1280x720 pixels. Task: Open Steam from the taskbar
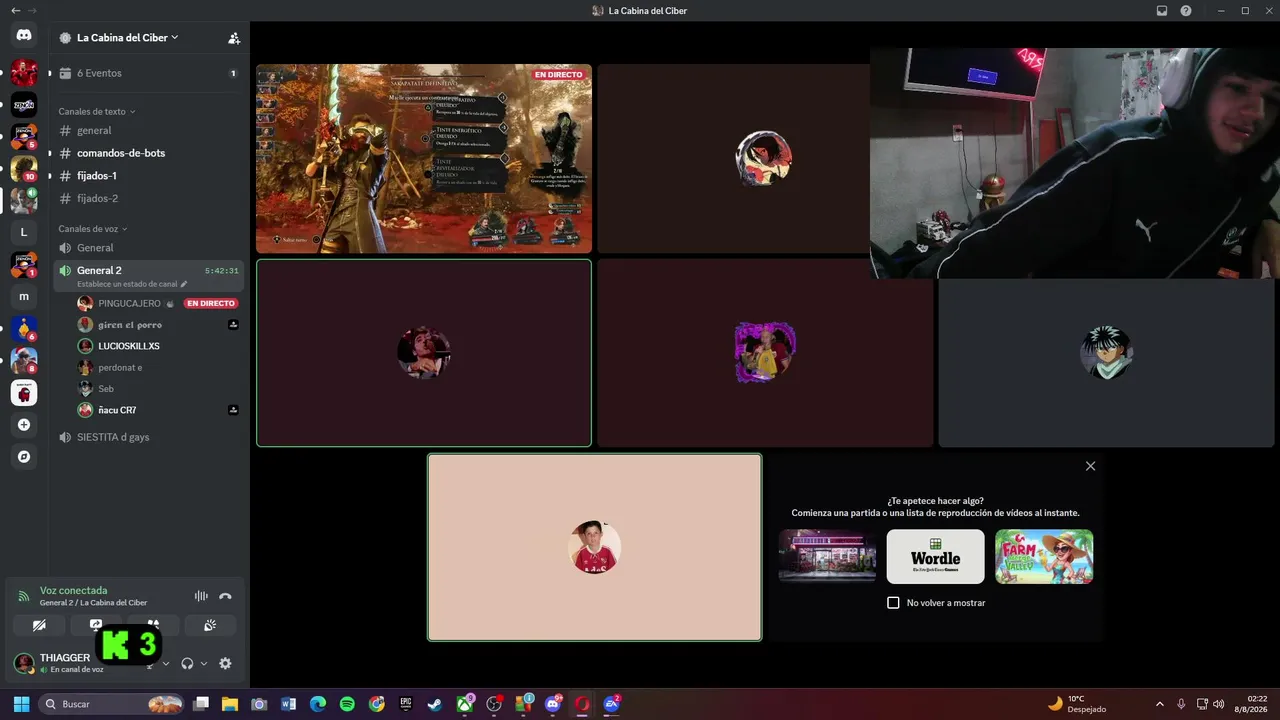(435, 704)
